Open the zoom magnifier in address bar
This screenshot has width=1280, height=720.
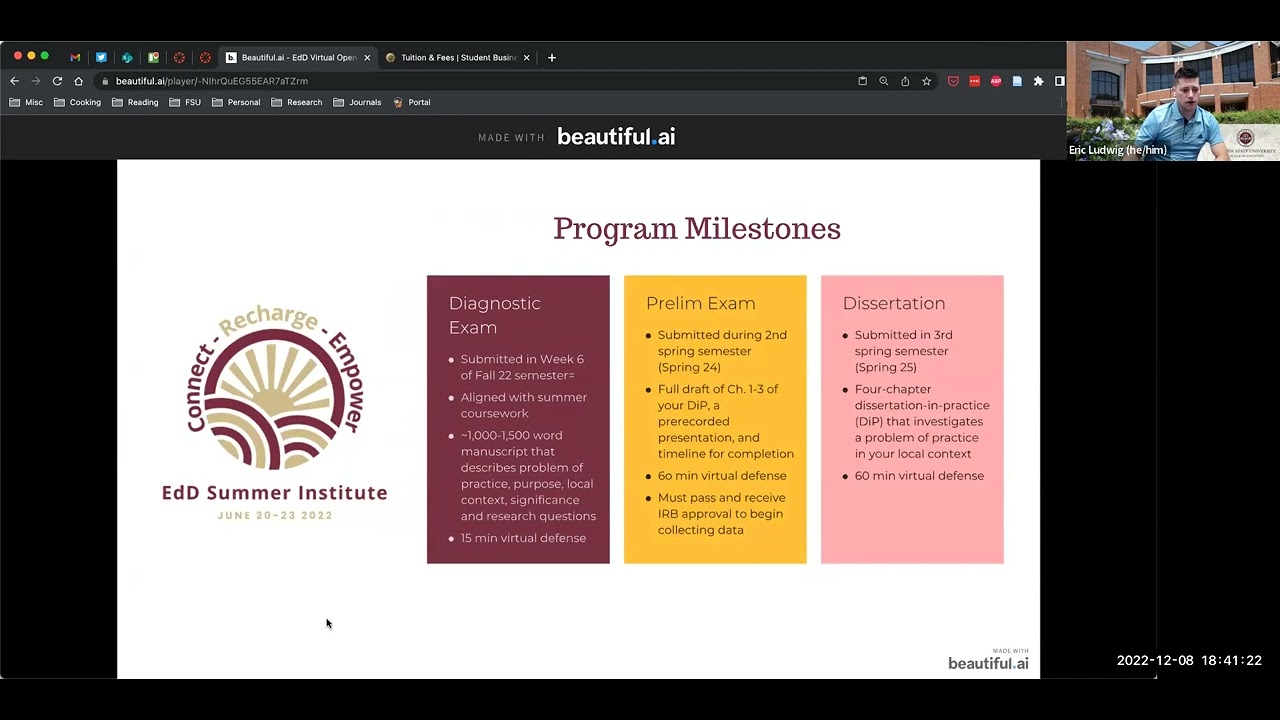(x=883, y=81)
